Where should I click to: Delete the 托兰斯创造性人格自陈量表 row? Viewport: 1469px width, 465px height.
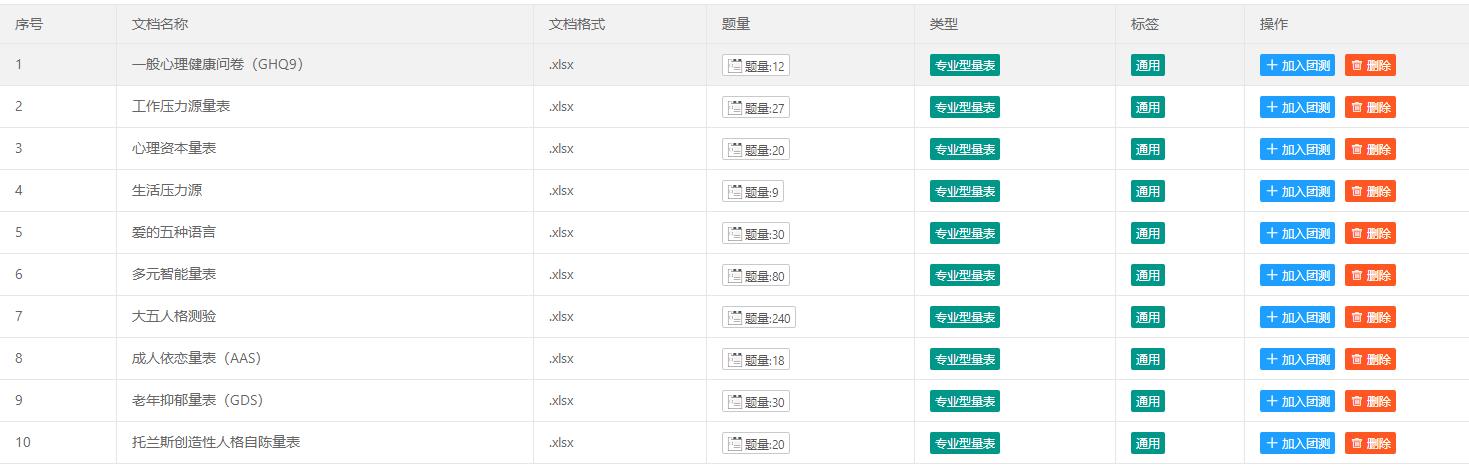click(x=1370, y=444)
